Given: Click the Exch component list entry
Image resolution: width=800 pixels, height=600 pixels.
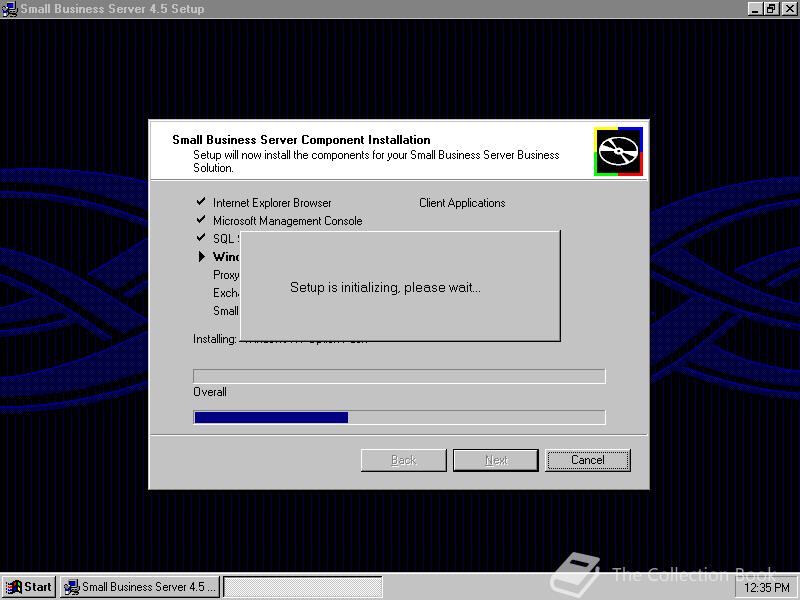Looking at the screenshot, I should (x=226, y=293).
